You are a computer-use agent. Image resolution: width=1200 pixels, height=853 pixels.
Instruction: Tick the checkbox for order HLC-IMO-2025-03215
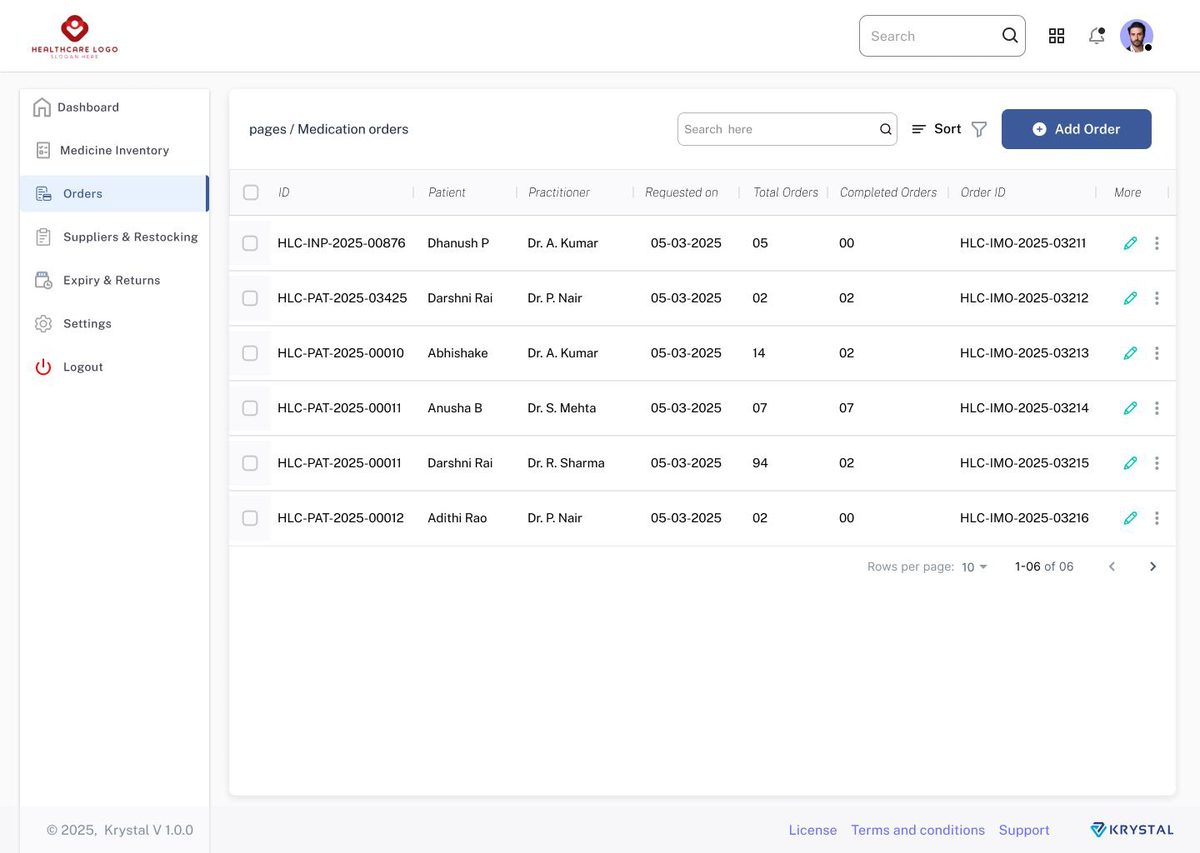(250, 463)
